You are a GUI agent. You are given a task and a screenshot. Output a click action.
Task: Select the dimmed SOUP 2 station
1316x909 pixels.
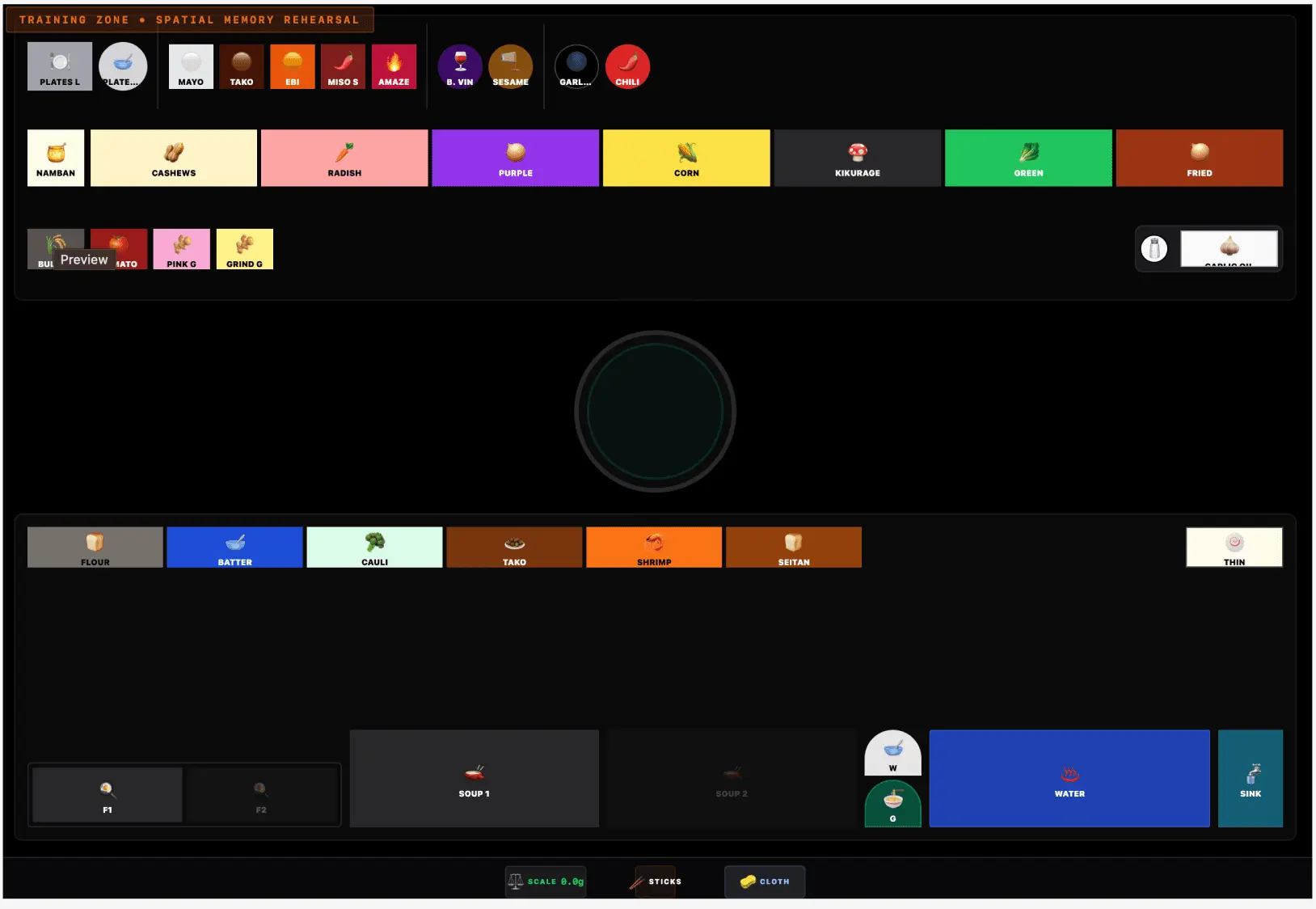[732, 779]
